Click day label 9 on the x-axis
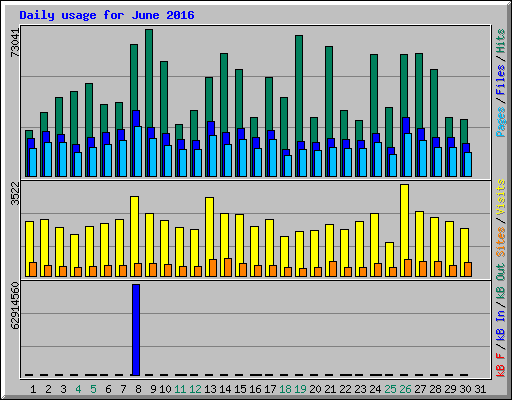Viewport: 512px width, 400px height. click(153, 389)
